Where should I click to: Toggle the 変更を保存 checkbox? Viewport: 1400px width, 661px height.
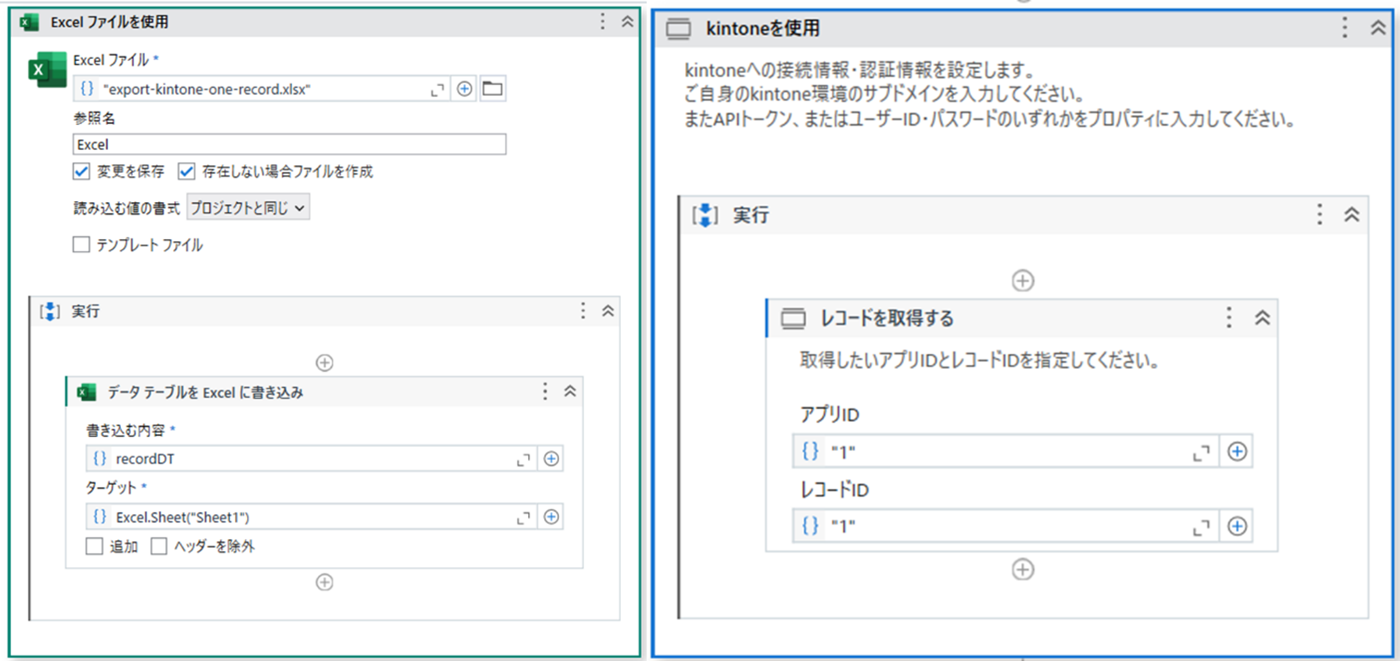[x=82, y=171]
